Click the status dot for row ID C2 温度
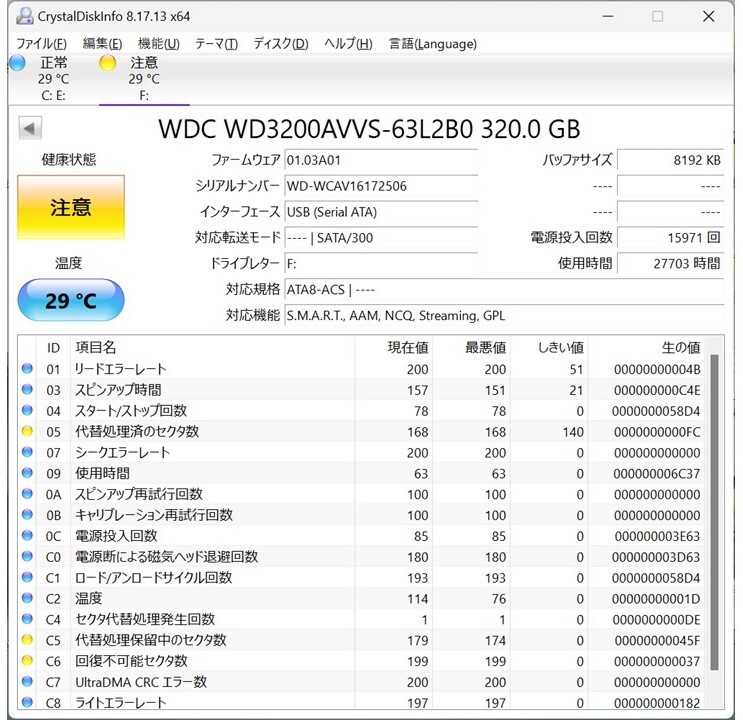 point(27,598)
